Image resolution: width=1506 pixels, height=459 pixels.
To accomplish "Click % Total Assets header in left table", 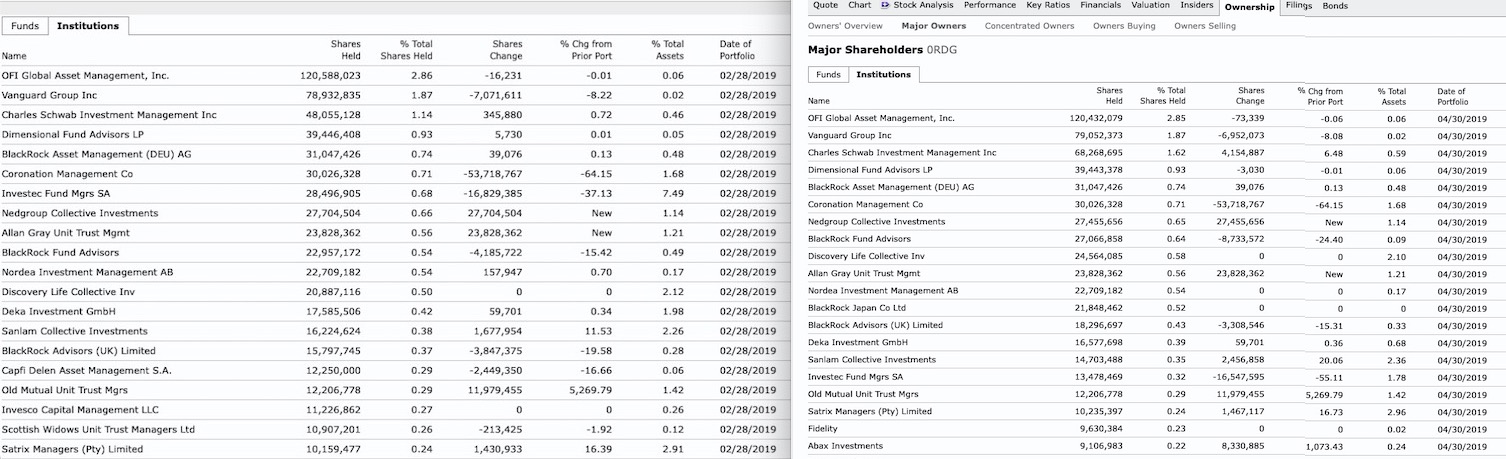I will [668, 50].
